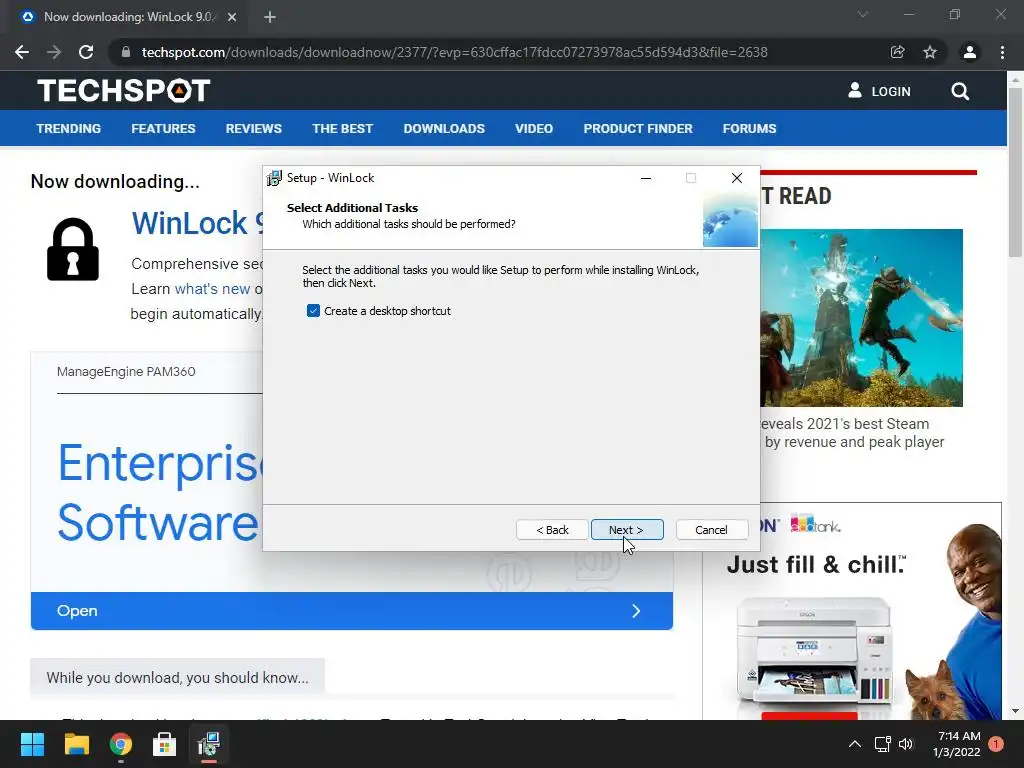The width and height of the screenshot is (1024, 768).
Task: Reload the TechSpot page
Action: tap(86, 52)
